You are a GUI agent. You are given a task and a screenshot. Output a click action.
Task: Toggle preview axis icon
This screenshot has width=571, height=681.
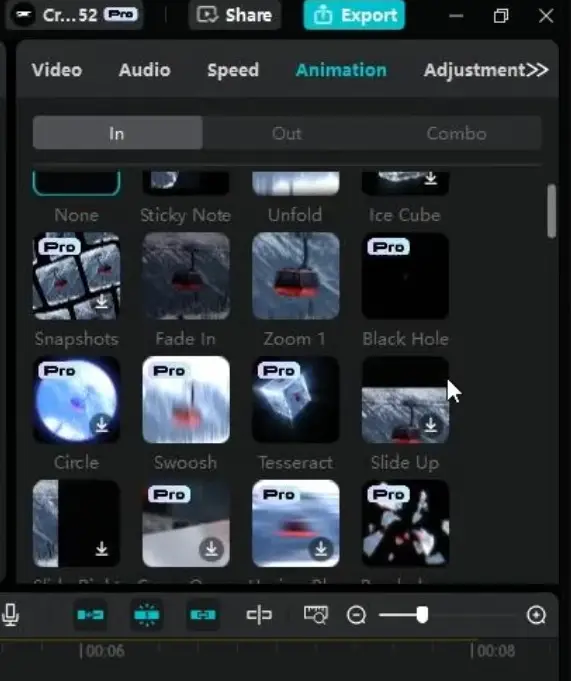(259, 615)
